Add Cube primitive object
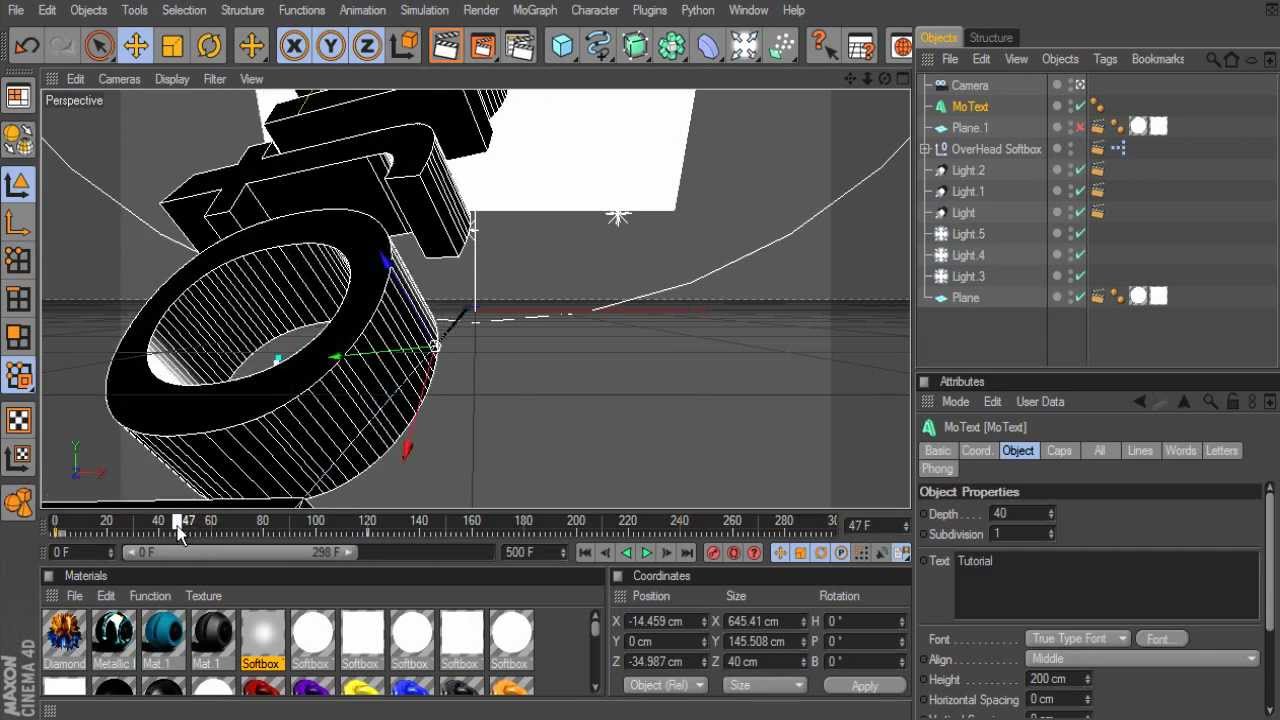The image size is (1280, 720). click(x=562, y=46)
